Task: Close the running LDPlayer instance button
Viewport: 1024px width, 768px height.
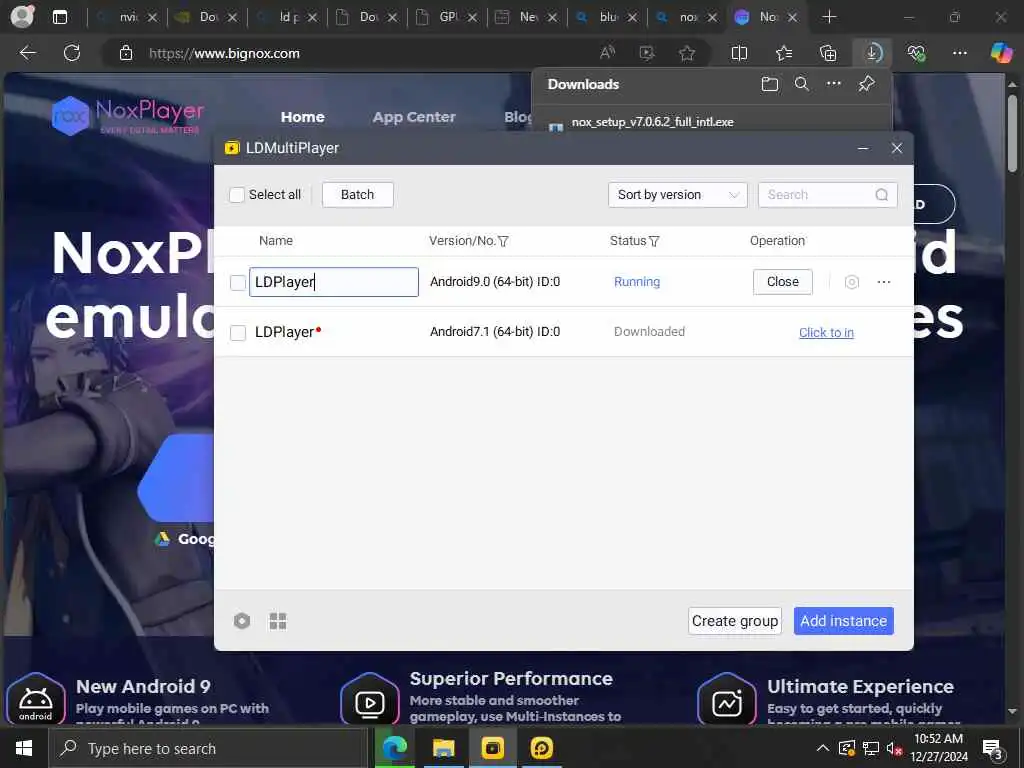Action: coord(782,281)
